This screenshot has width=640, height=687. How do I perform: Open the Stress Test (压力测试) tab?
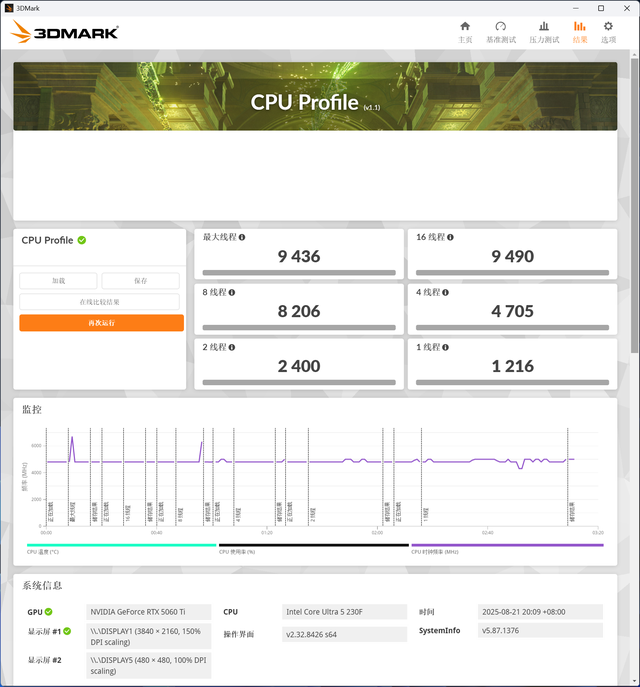[x=544, y=32]
